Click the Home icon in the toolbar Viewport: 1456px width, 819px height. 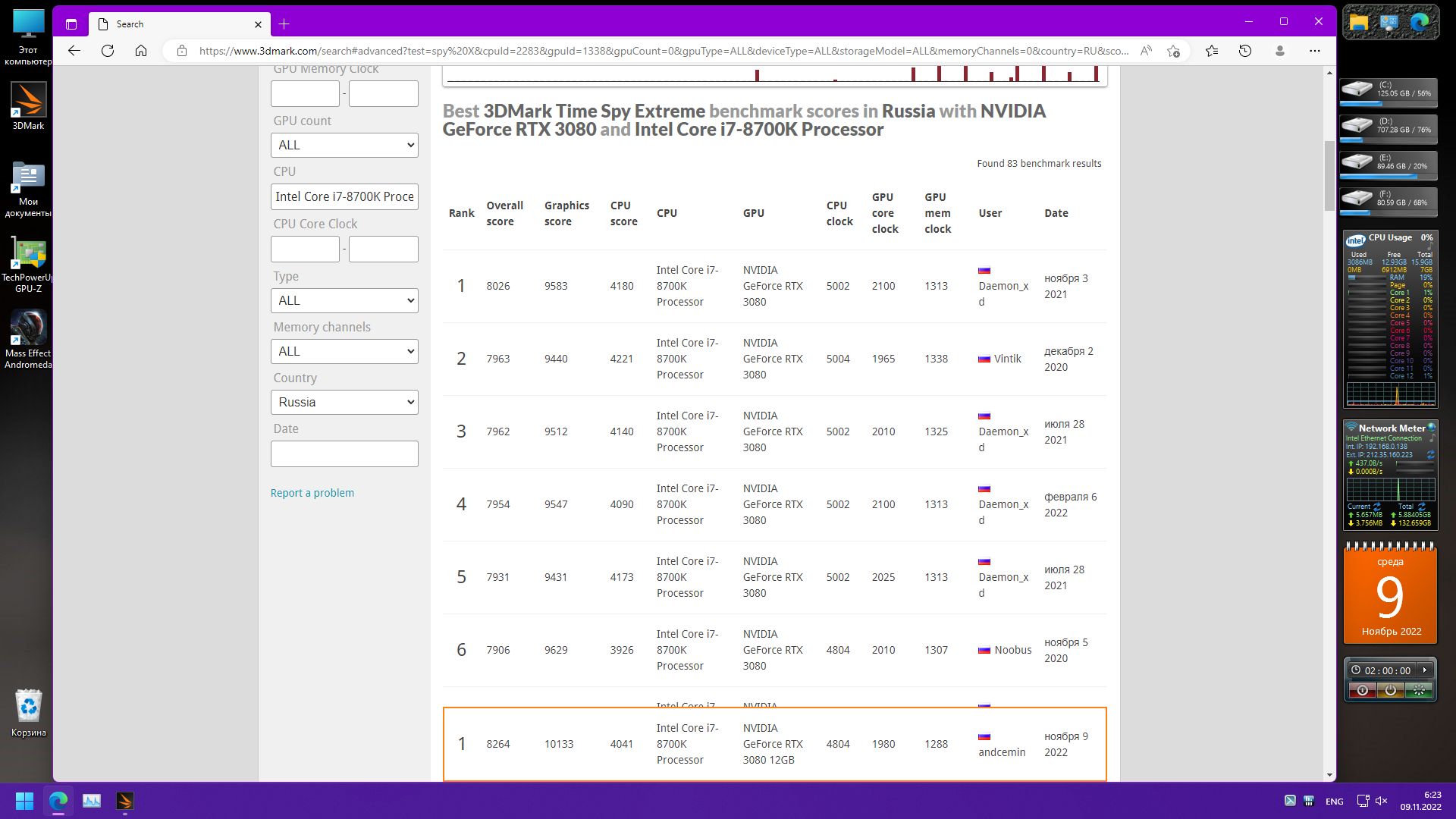click(141, 51)
